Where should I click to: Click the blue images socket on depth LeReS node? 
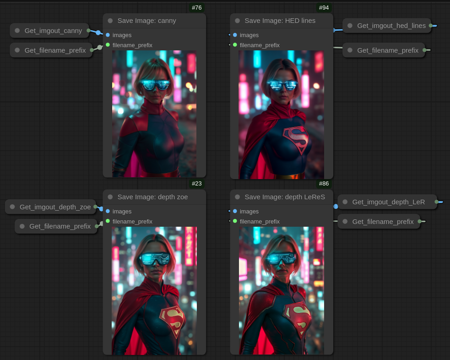(x=235, y=211)
